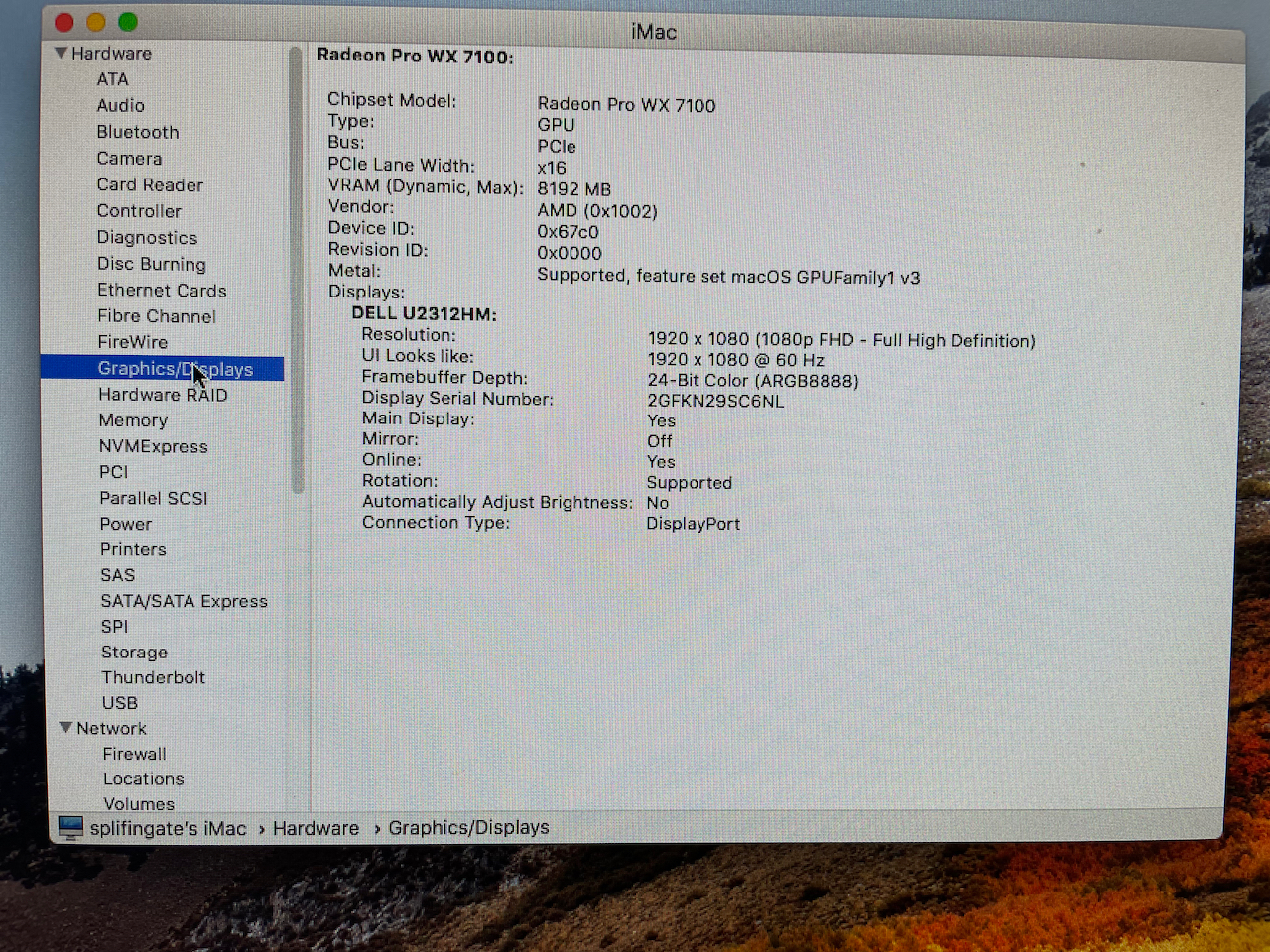The image size is (1270, 952).
Task: Click the PCIe Lane Width value x16
Action: (x=552, y=168)
